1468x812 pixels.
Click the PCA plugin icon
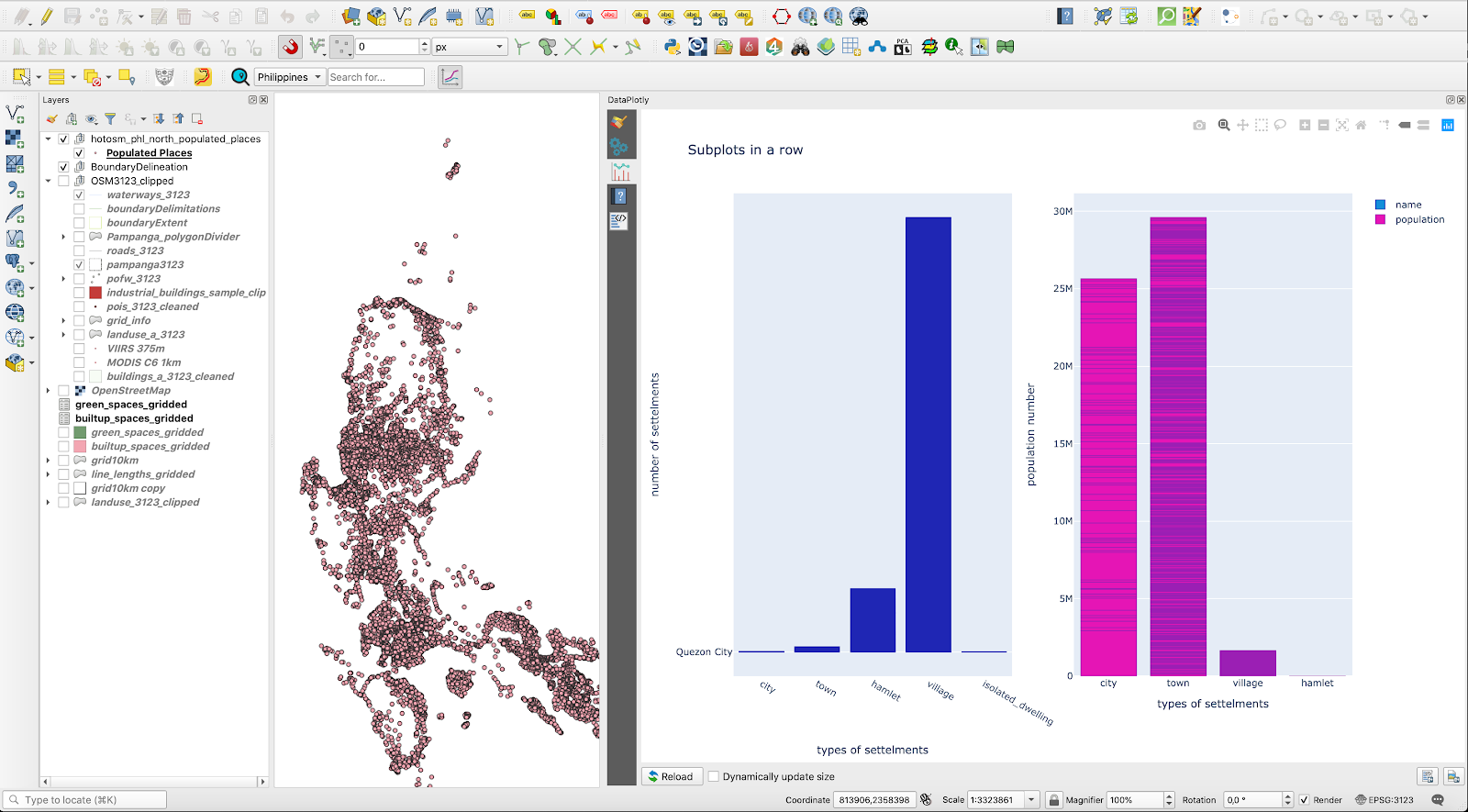point(903,47)
